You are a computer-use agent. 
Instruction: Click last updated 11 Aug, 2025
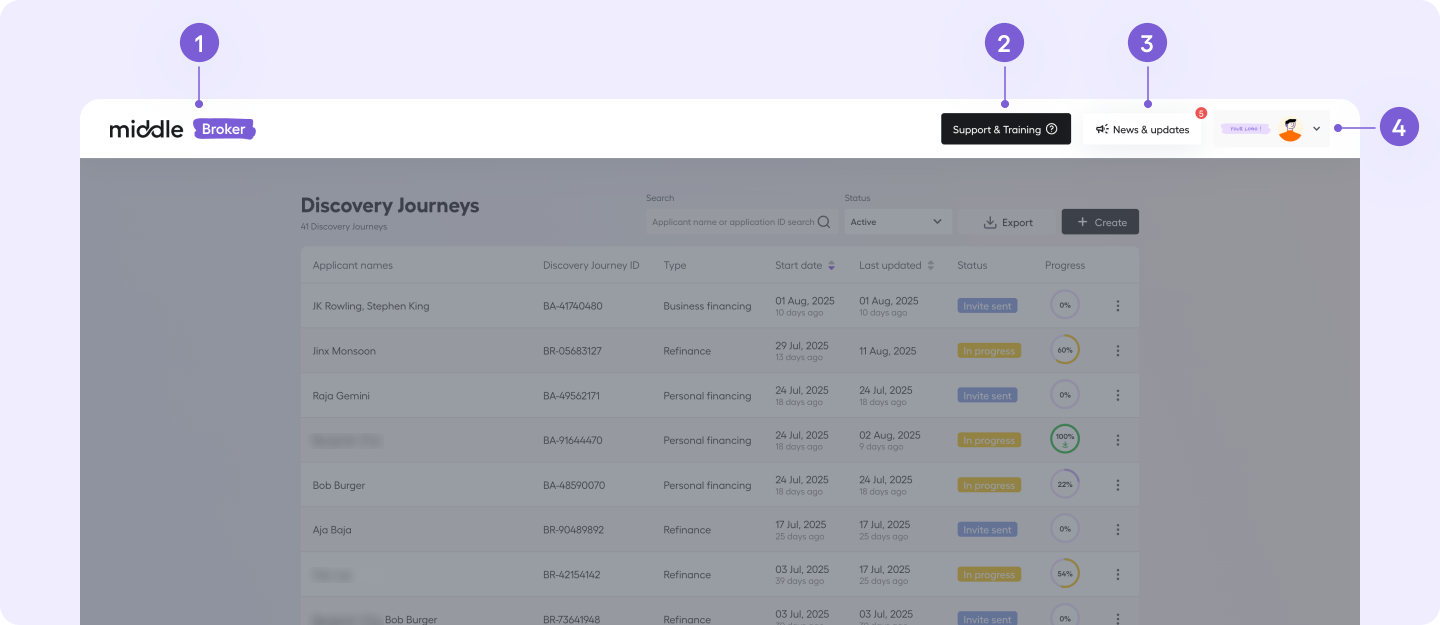pos(888,351)
